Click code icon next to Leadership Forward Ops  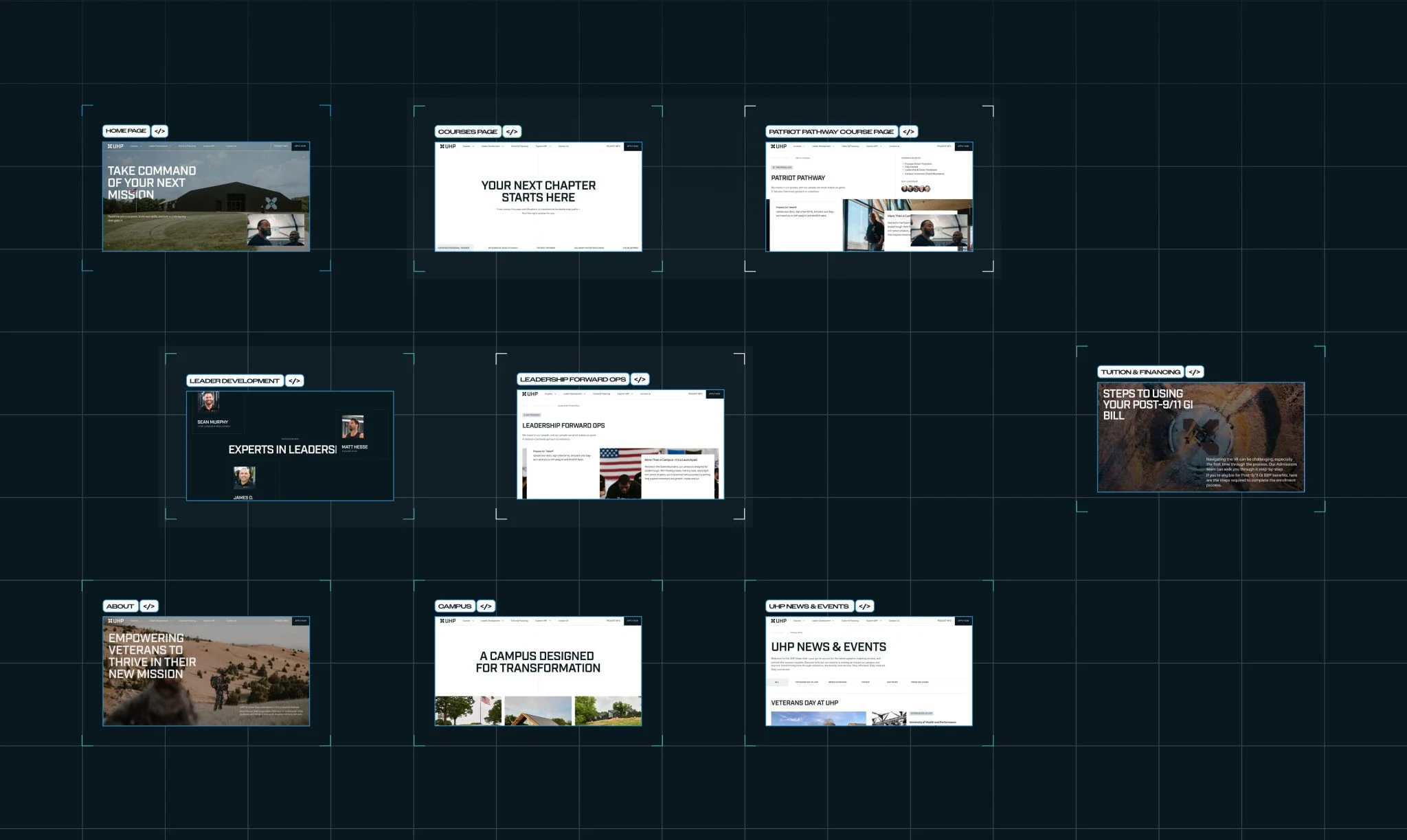pyautogui.click(x=640, y=379)
